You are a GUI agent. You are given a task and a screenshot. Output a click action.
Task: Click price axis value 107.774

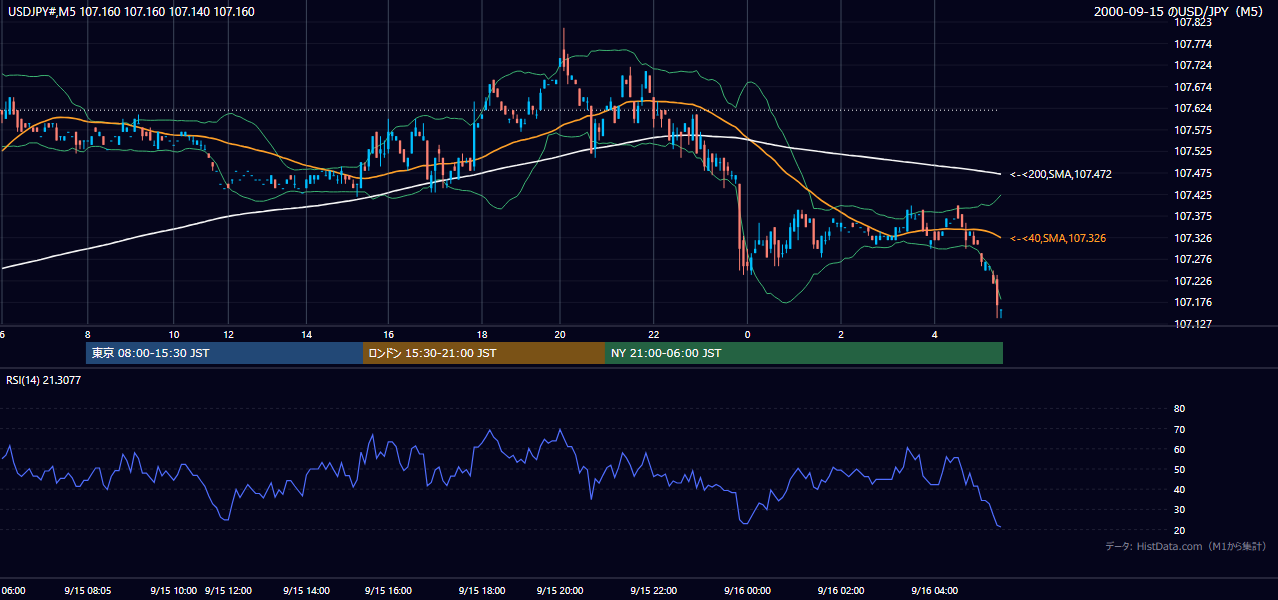pyautogui.click(x=1194, y=44)
